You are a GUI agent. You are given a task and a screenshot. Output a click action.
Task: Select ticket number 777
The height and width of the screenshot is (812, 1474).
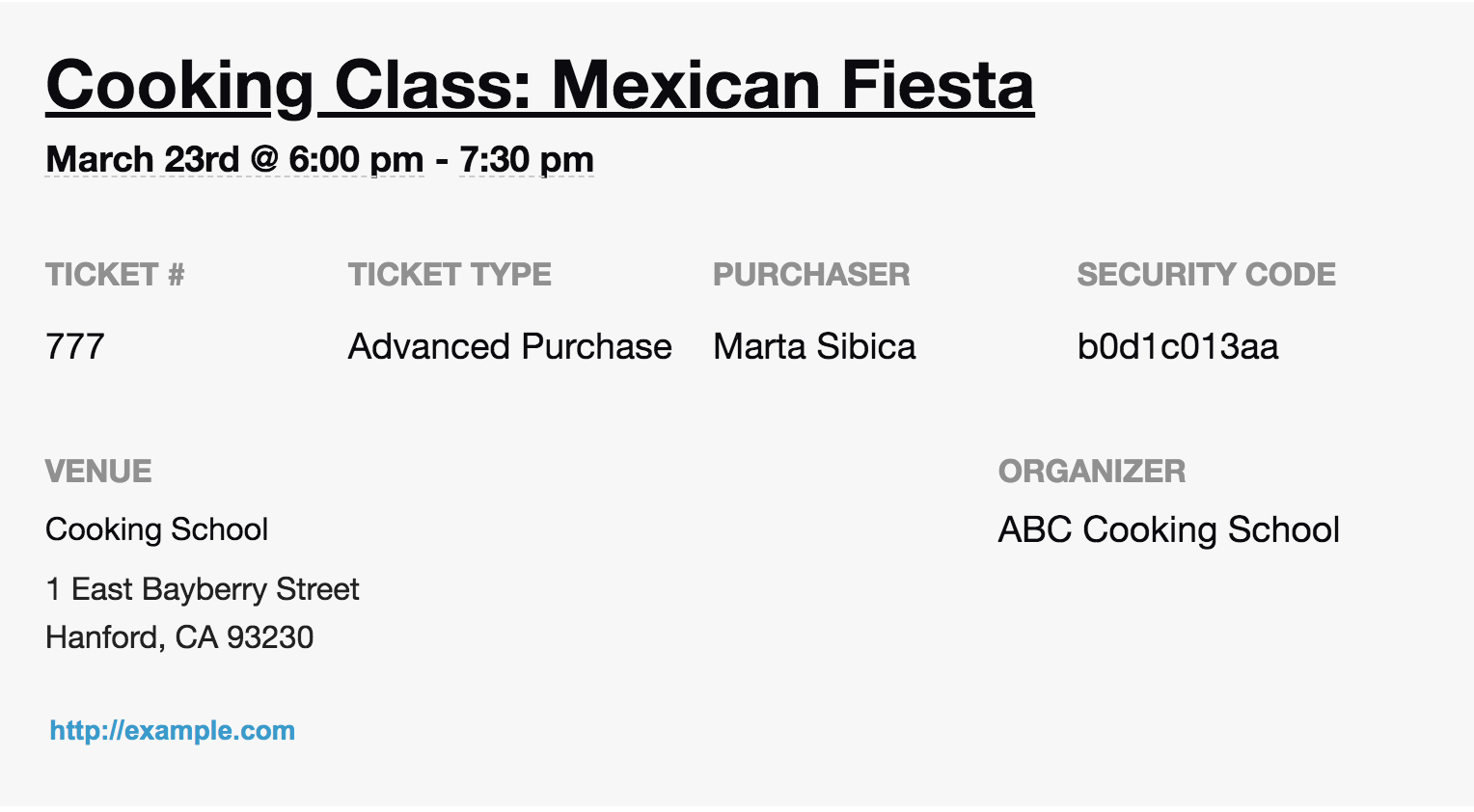[75, 346]
